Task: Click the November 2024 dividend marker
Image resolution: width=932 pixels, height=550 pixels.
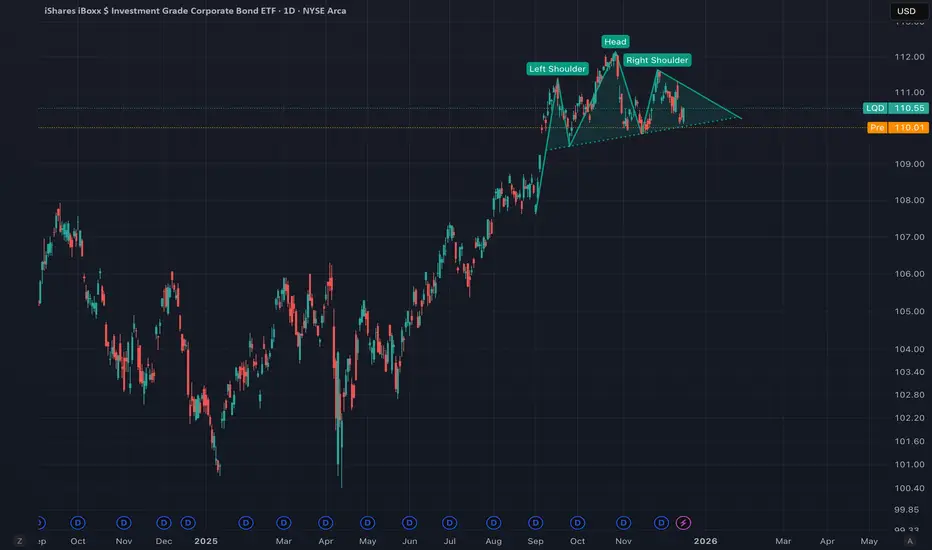Action: click(x=124, y=523)
